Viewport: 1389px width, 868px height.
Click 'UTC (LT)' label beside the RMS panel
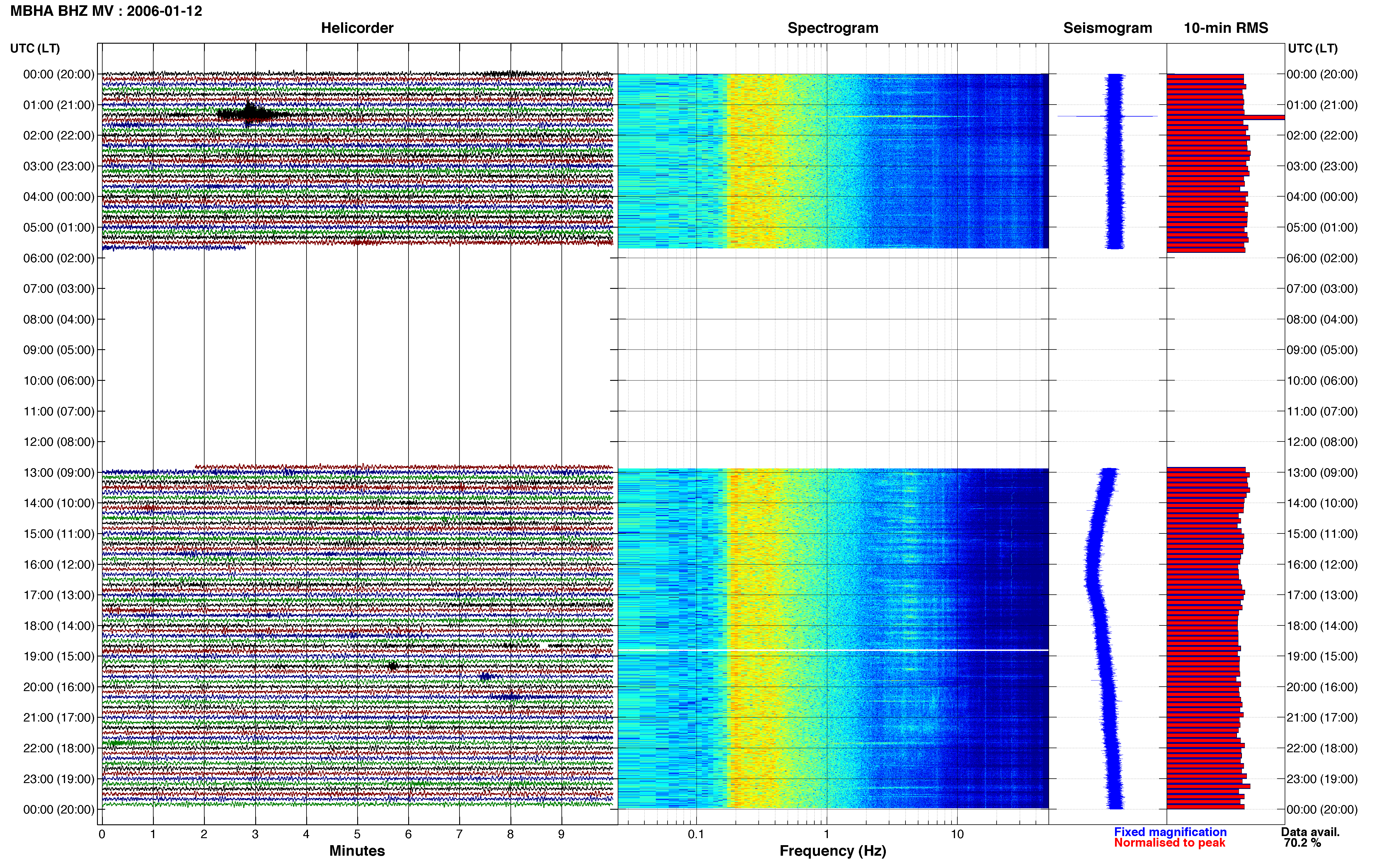pyautogui.click(x=1313, y=48)
